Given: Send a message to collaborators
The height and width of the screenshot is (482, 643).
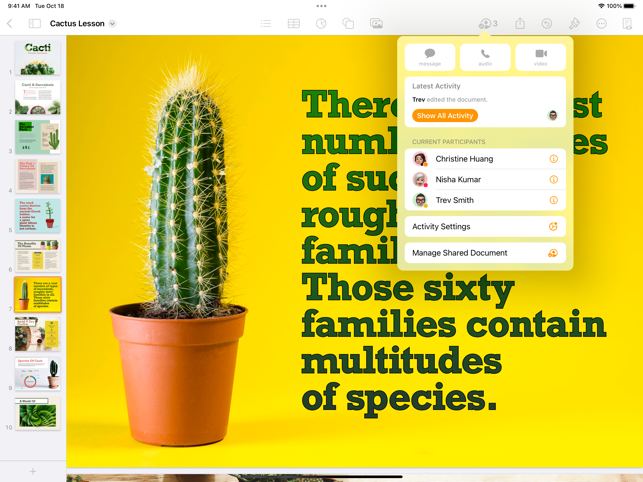Looking at the screenshot, I should [x=429, y=57].
